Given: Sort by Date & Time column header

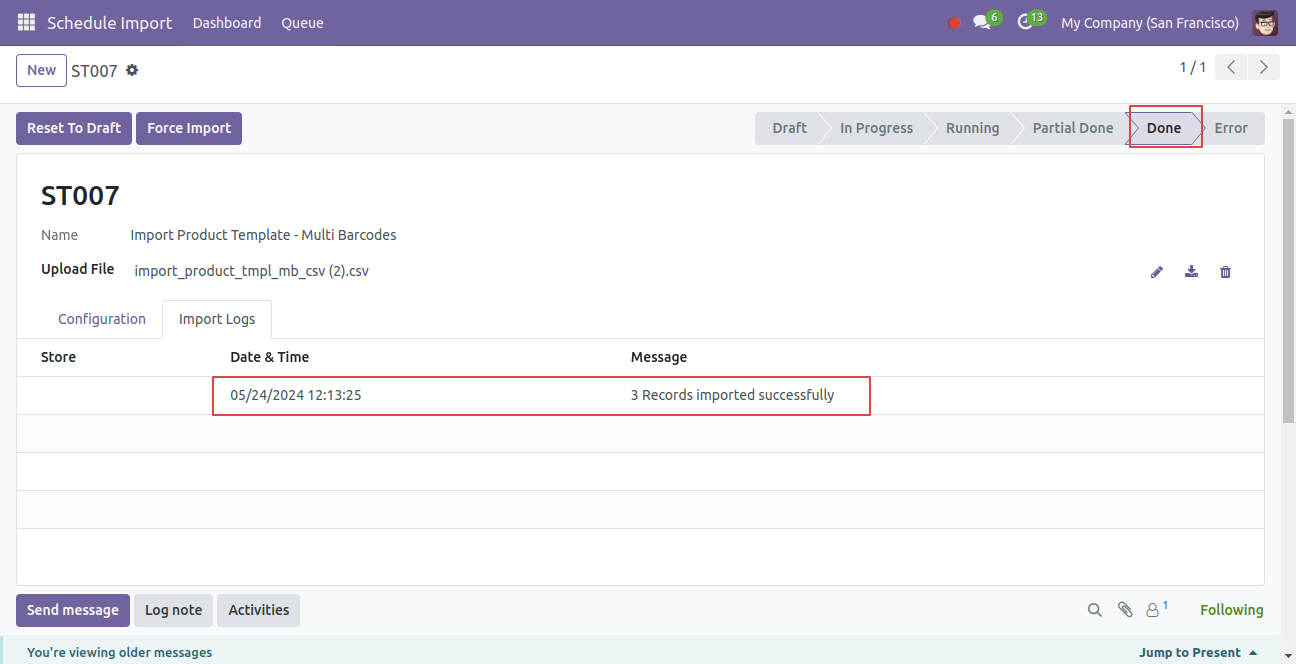Looking at the screenshot, I should click(269, 357).
